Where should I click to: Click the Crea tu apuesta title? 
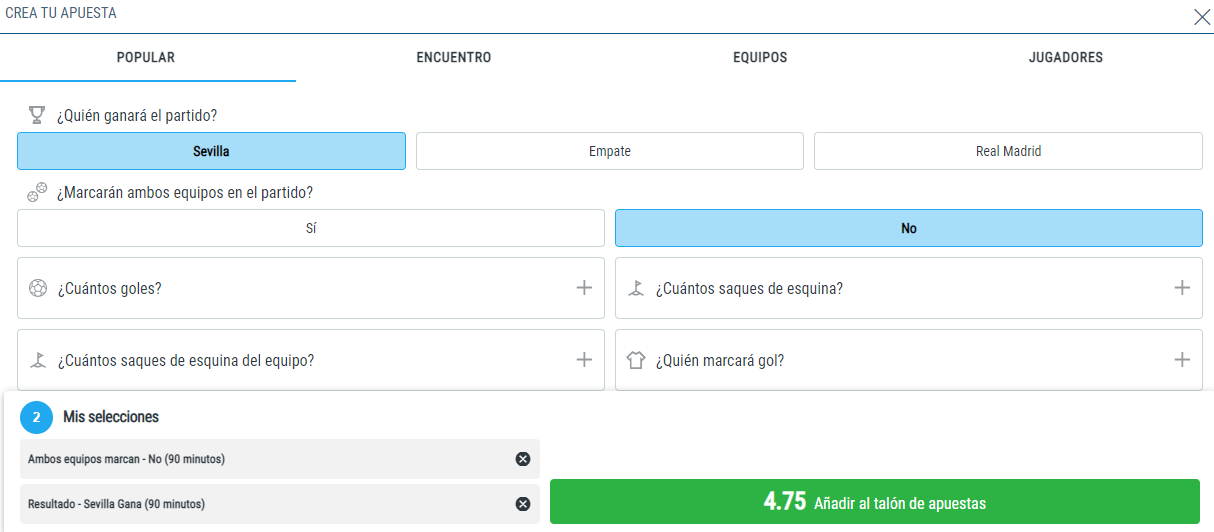click(61, 13)
